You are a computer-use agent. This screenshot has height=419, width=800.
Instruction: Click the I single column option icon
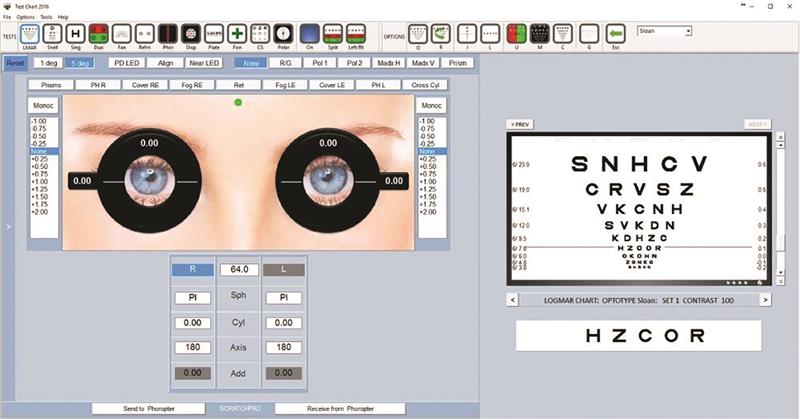(x=467, y=34)
